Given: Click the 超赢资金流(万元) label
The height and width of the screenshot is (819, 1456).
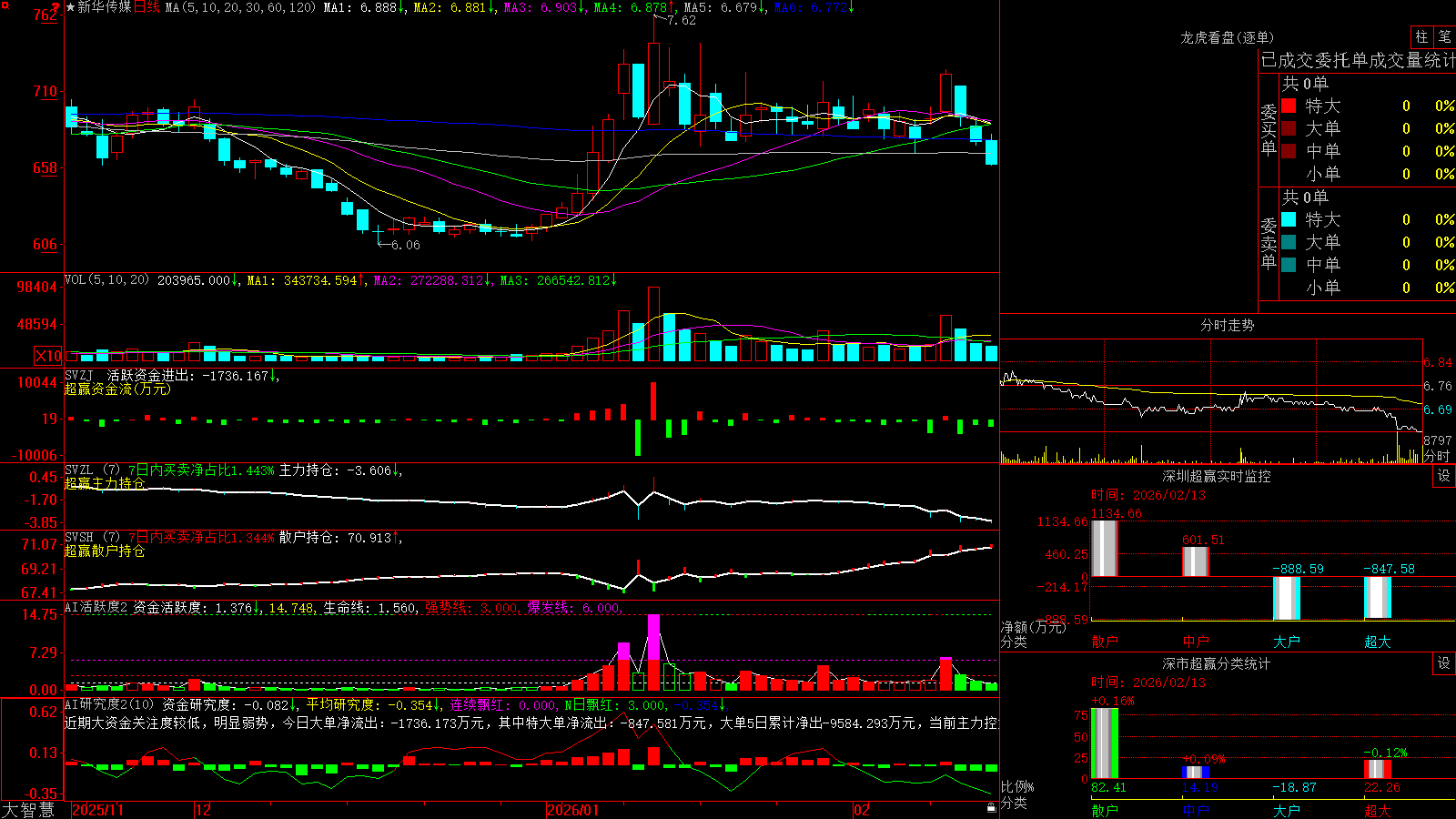Looking at the screenshot, I should [117, 389].
